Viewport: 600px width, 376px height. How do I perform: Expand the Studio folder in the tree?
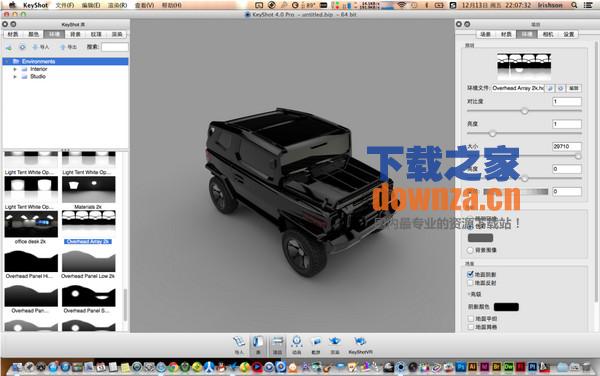[x=15, y=77]
